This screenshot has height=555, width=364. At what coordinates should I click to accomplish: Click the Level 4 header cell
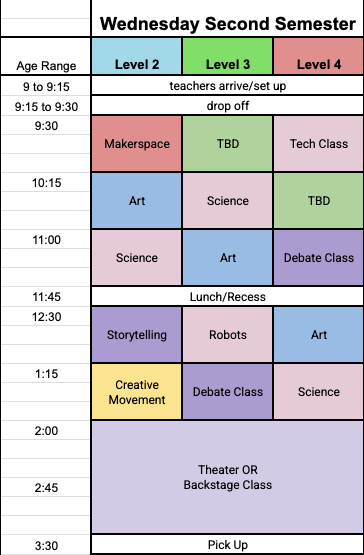319,56
